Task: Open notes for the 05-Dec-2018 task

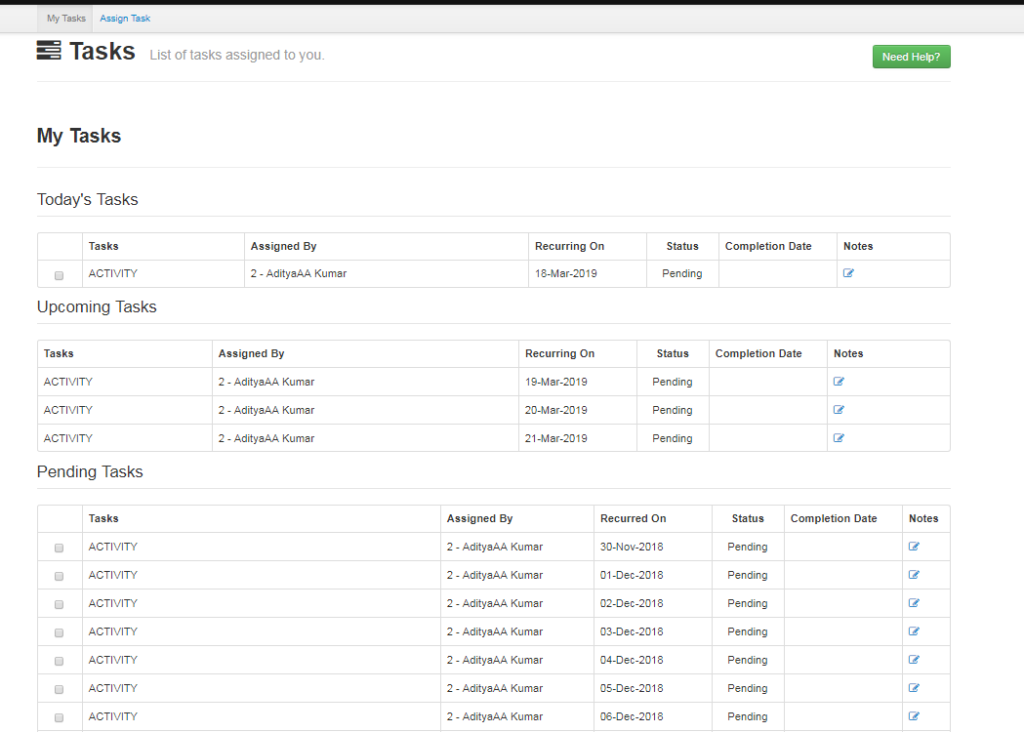Action: [911, 688]
